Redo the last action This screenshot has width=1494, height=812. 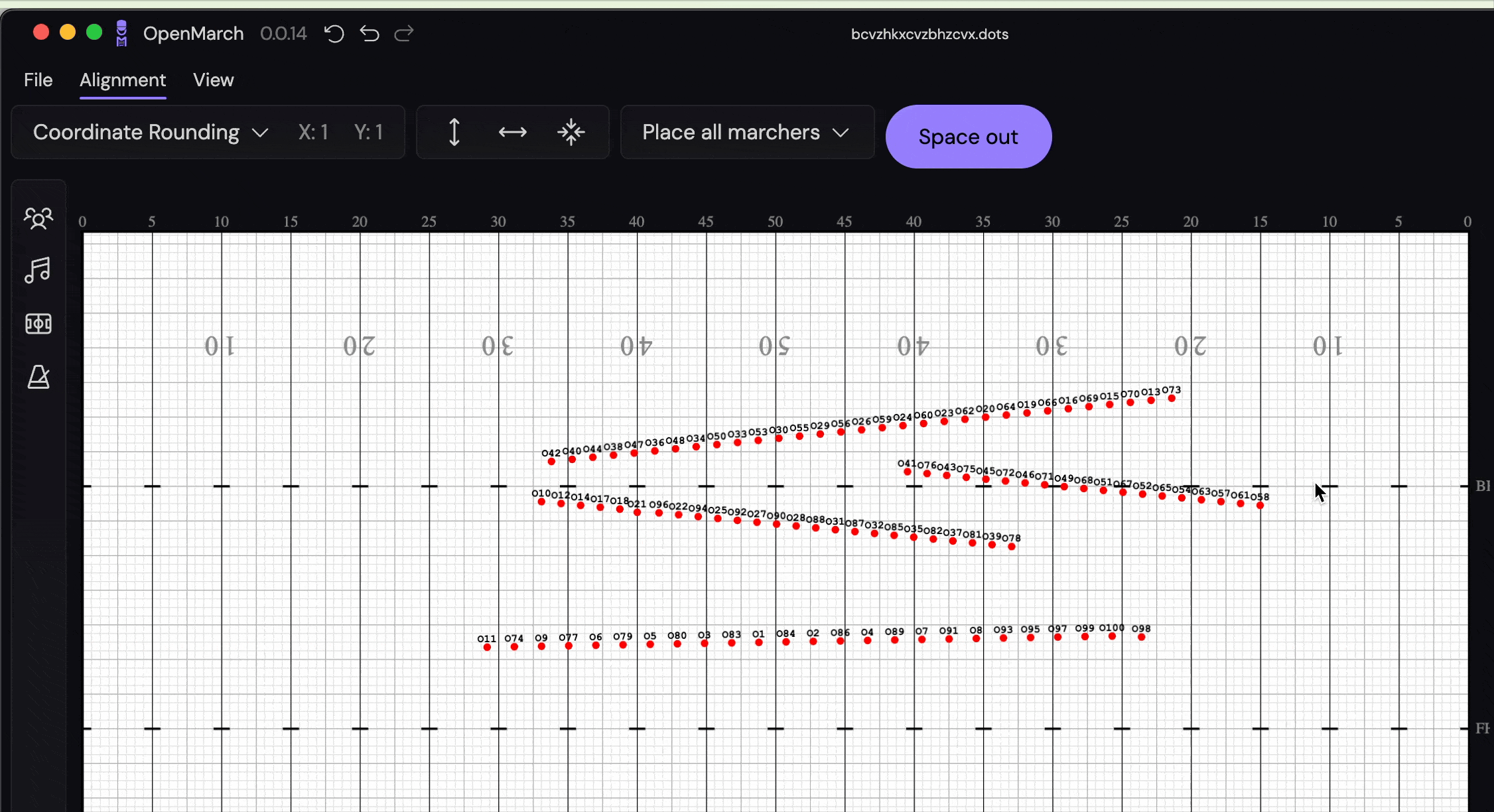(403, 33)
